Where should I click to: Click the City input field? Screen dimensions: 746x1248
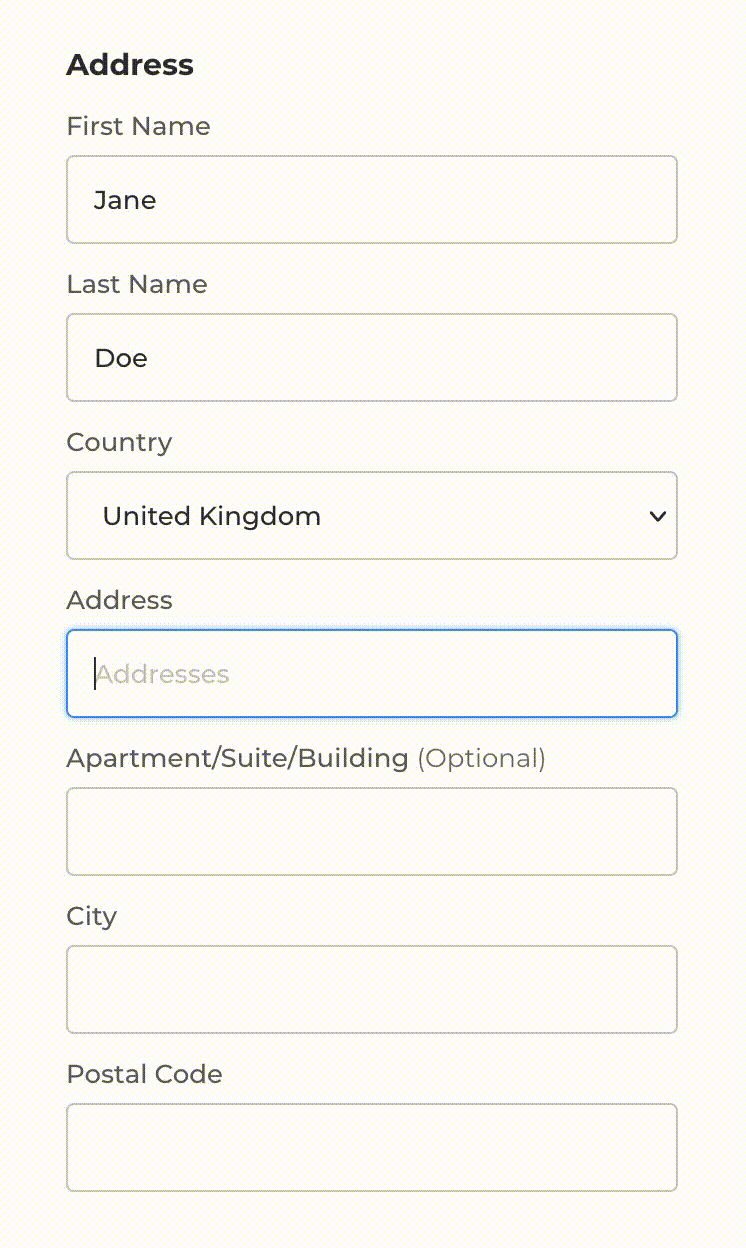click(371, 989)
